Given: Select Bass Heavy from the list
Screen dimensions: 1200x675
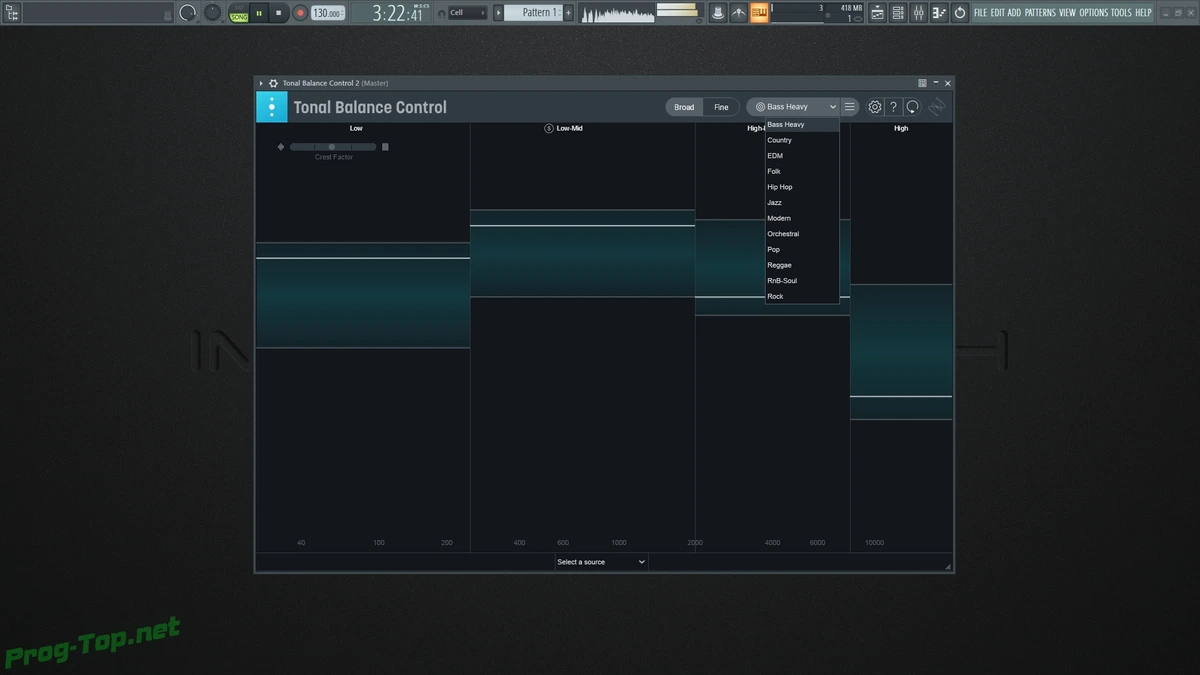Looking at the screenshot, I should tap(802, 125).
